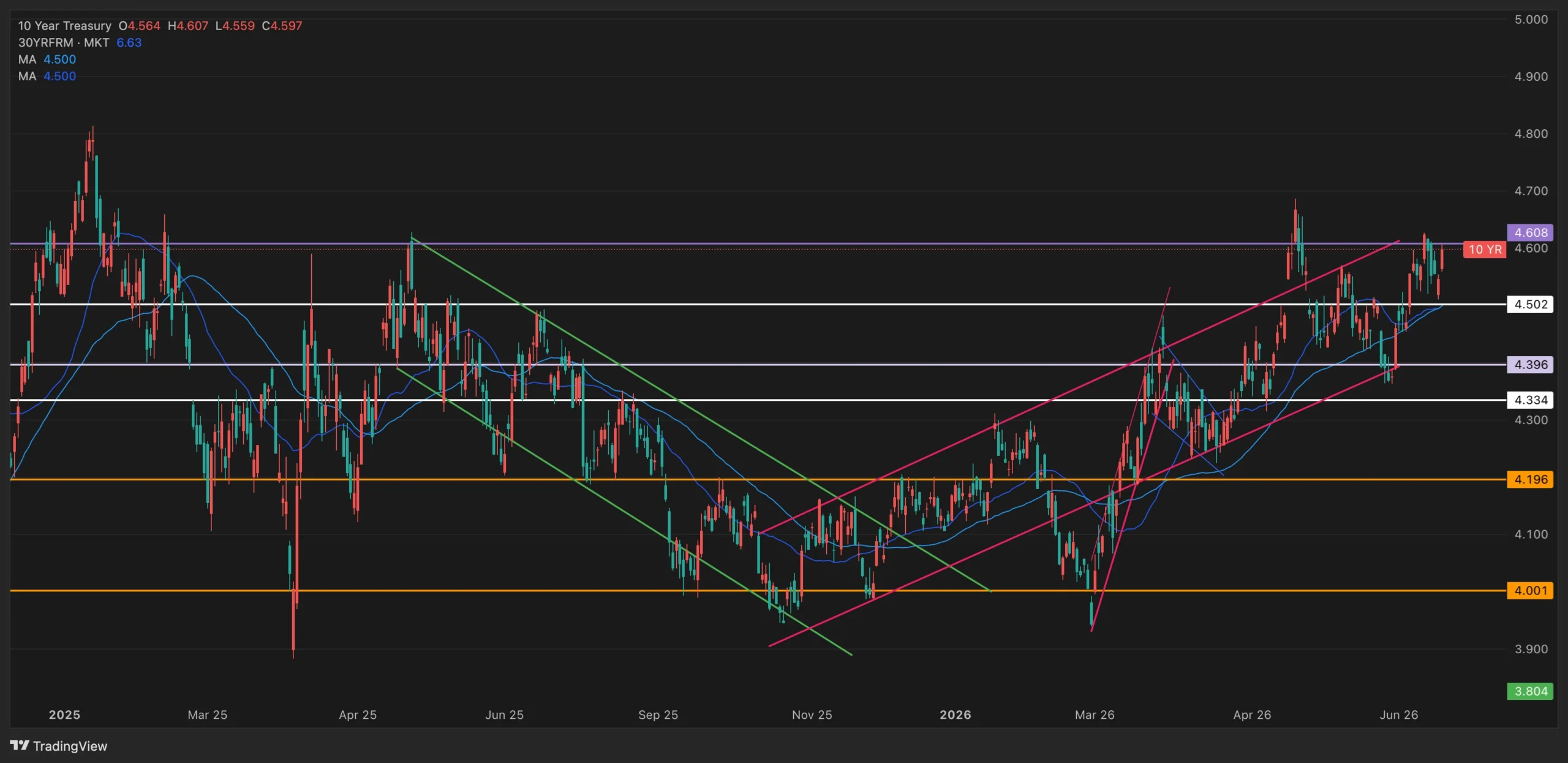Click the lavender 4.396 price label
The height and width of the screenshot is (763, 1568).
click(1530, 365)
